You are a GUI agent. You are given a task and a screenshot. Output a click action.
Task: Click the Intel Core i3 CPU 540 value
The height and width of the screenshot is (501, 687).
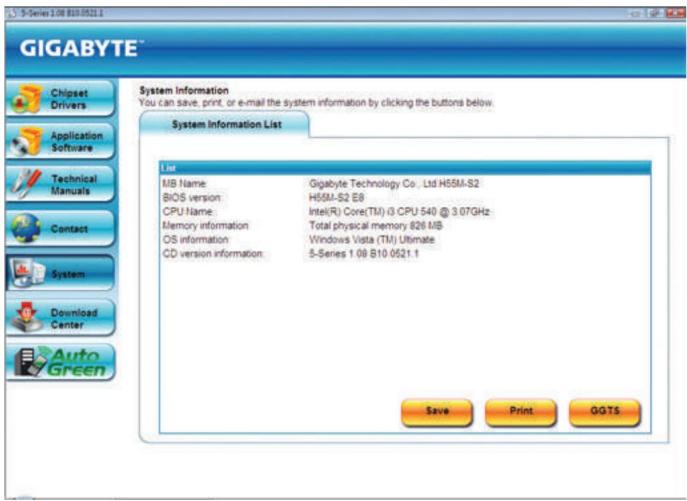click(399, 212)
